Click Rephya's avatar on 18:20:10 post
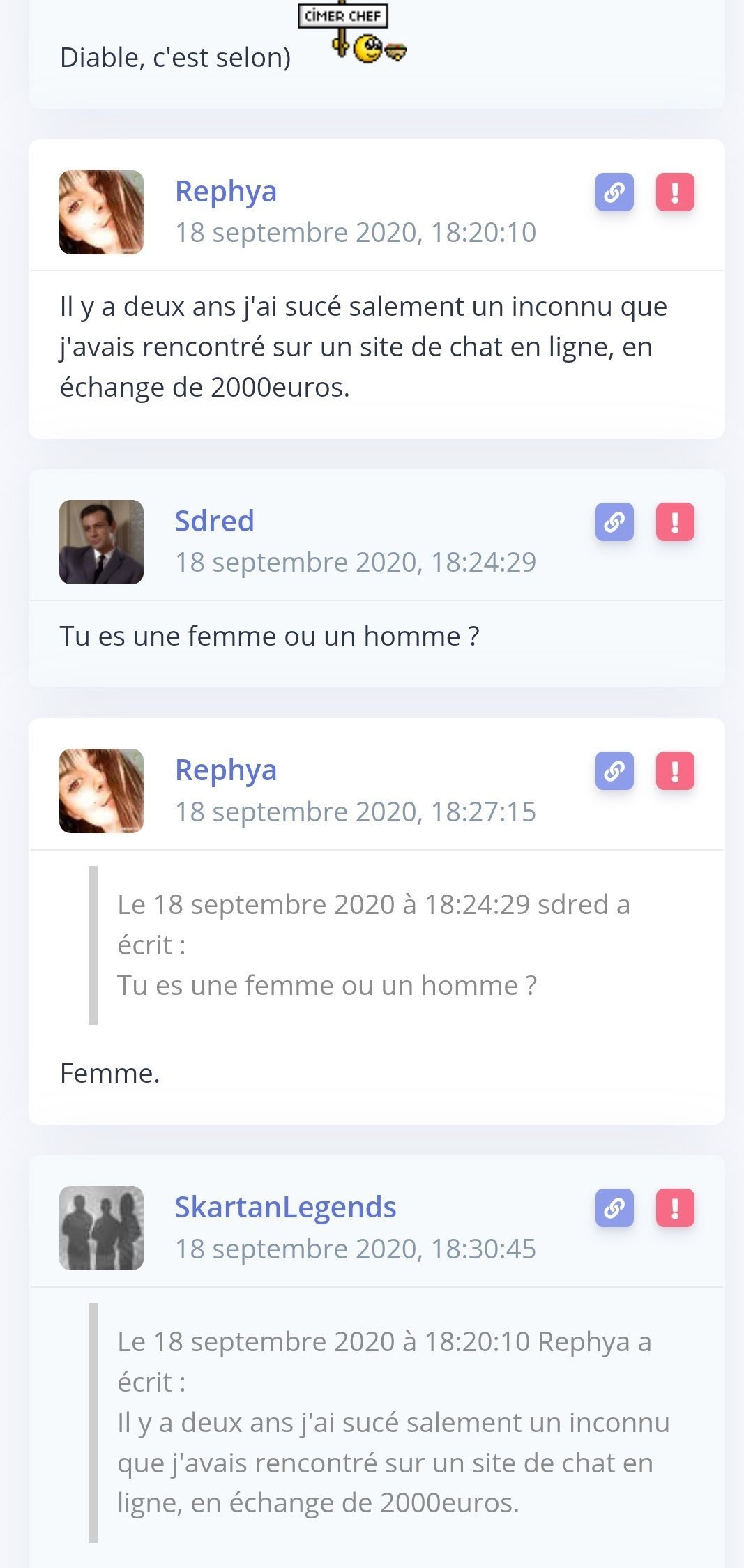Image resolution: width=744 pixels, height=1568 pixels. pyautogui.click(x=101, y=212)
